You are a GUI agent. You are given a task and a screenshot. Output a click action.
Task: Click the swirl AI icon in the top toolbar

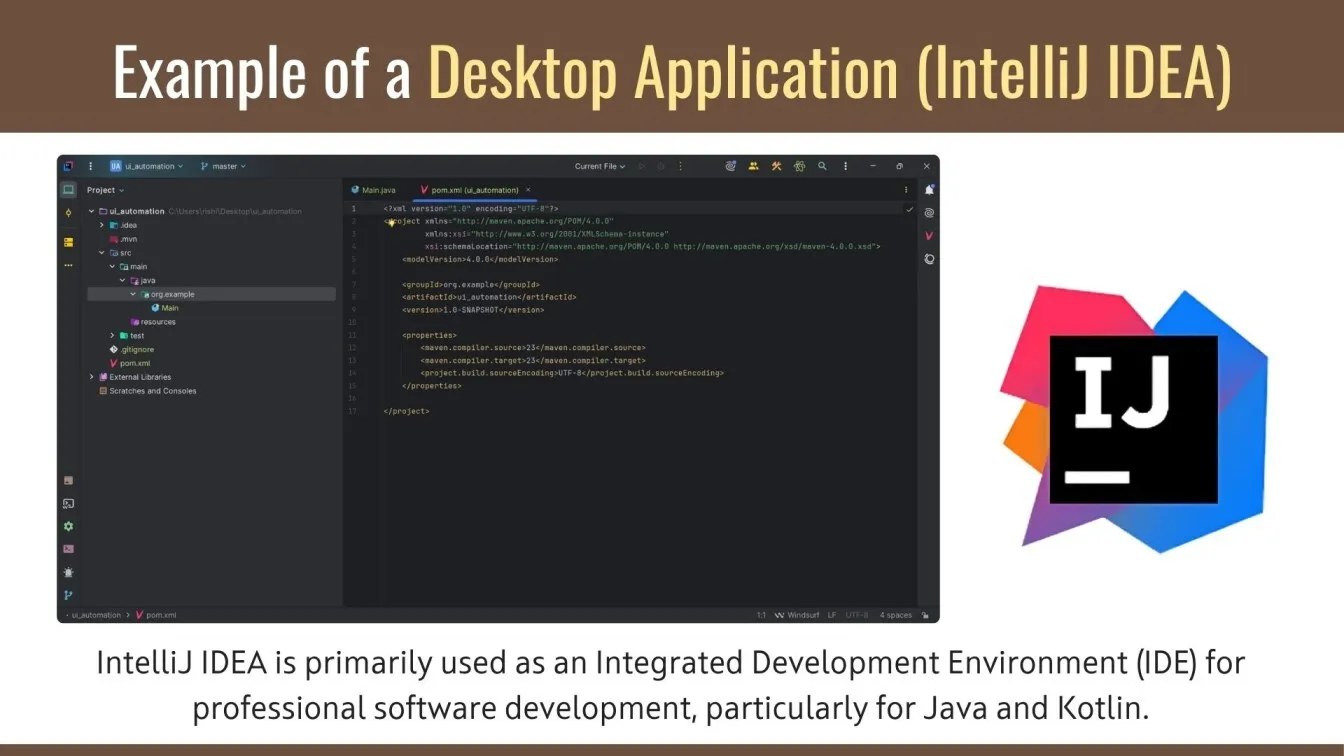click(x=731, y=166)
